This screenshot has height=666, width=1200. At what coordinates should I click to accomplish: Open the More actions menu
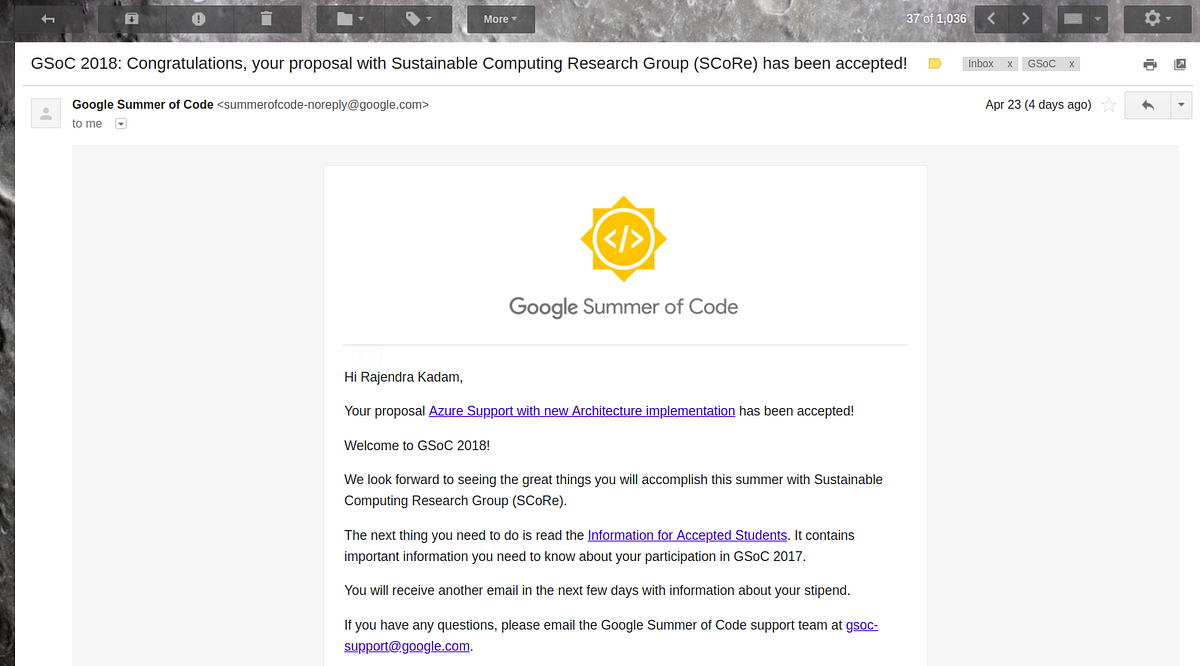pyautogui.click(x=500, y=18)
